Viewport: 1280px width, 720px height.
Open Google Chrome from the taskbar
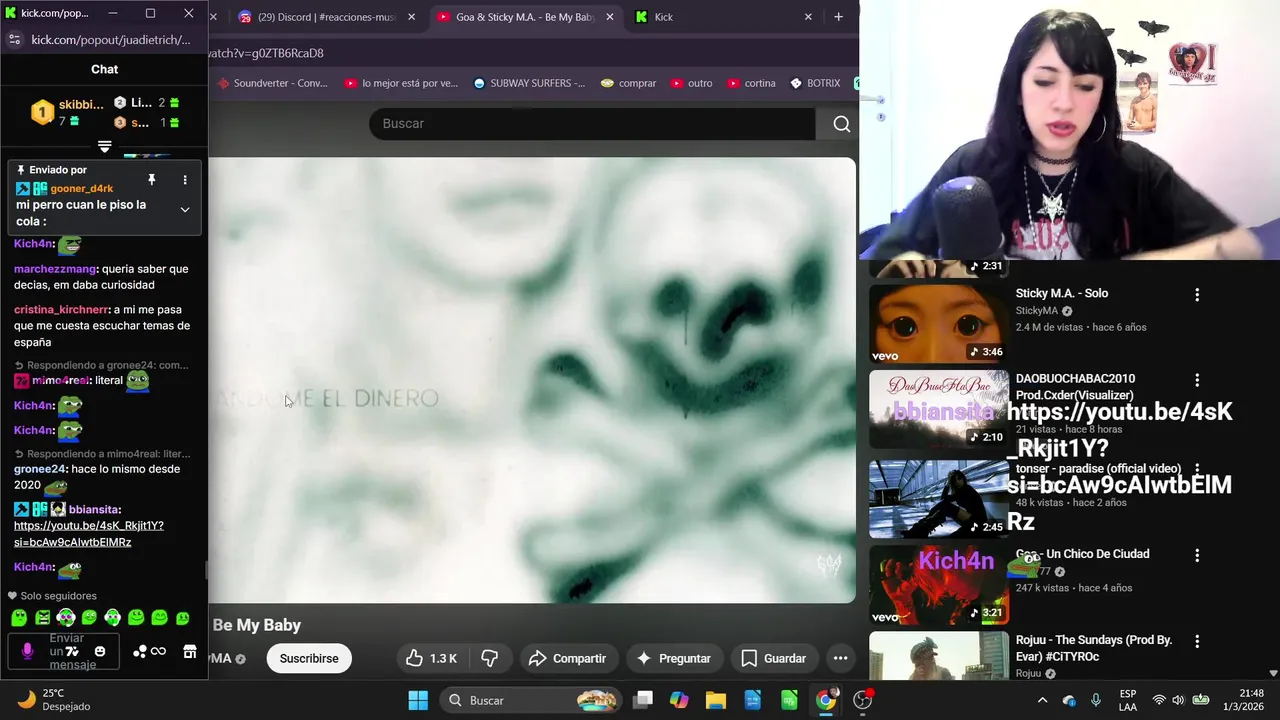(x=826, y=700)
